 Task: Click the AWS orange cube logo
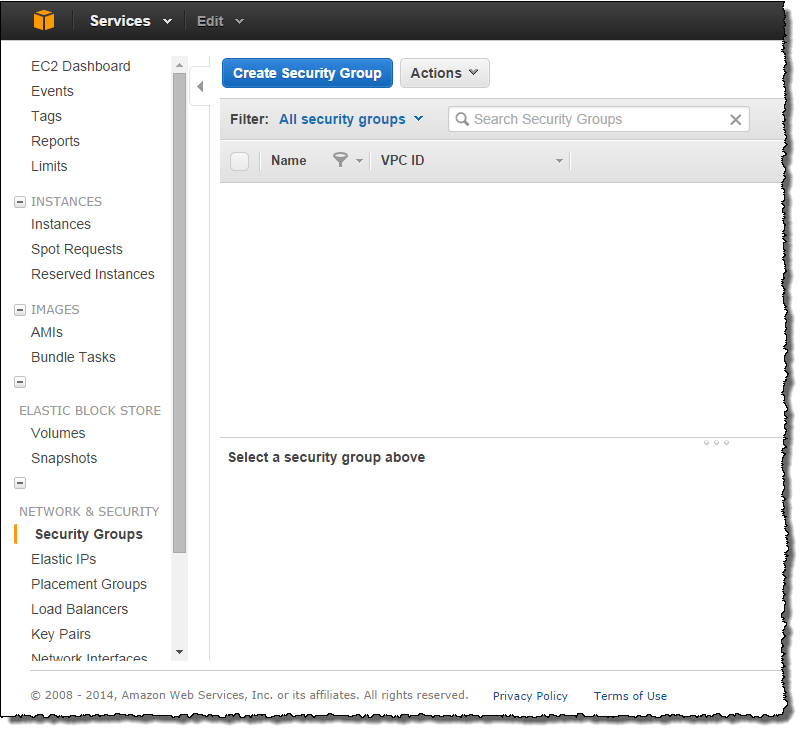point(44,21)
